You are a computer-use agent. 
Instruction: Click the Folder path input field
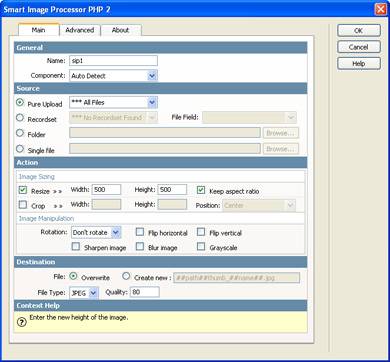point(165,133)
